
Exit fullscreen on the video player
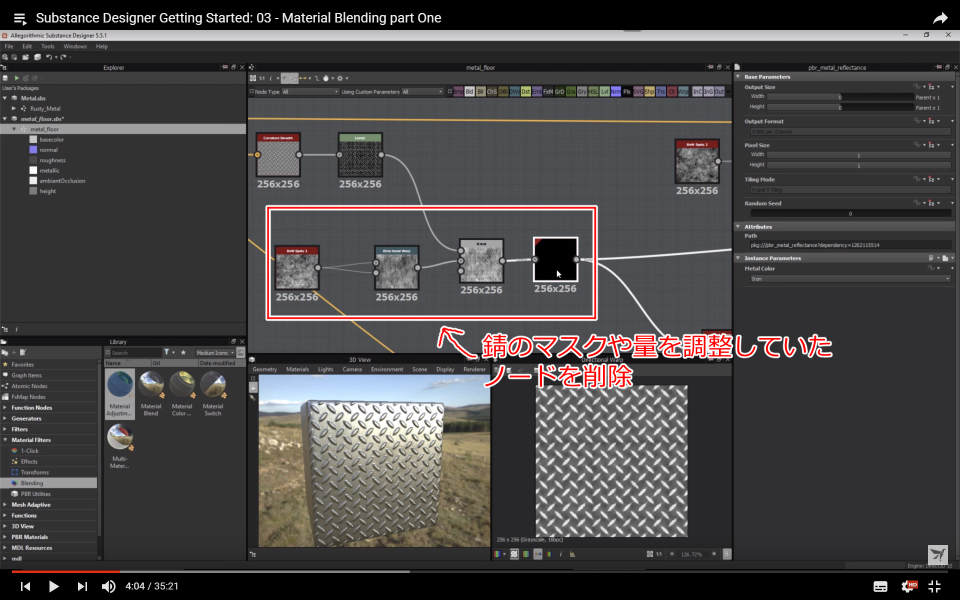pyautogui.click(x=934, y=586)
